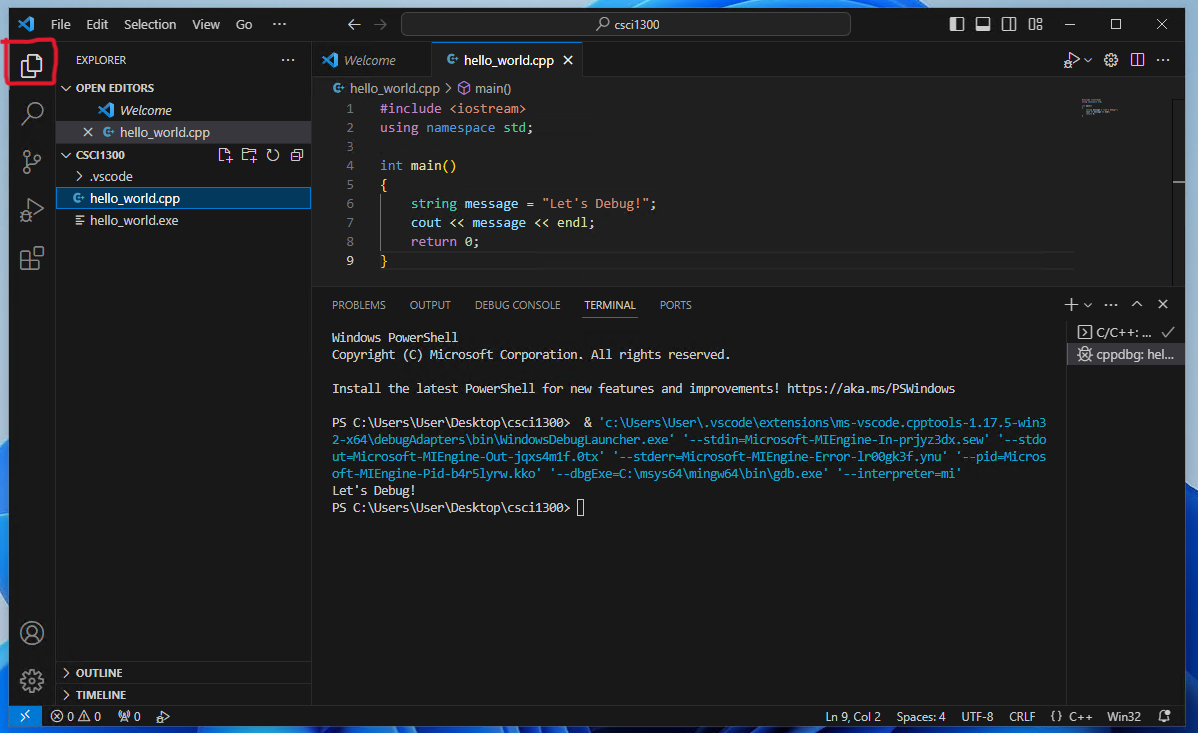Viewport: 1198px width, 733px height.
Task: Open the new terminal launch profile dropdown
Action: [x=1088, y=305]
